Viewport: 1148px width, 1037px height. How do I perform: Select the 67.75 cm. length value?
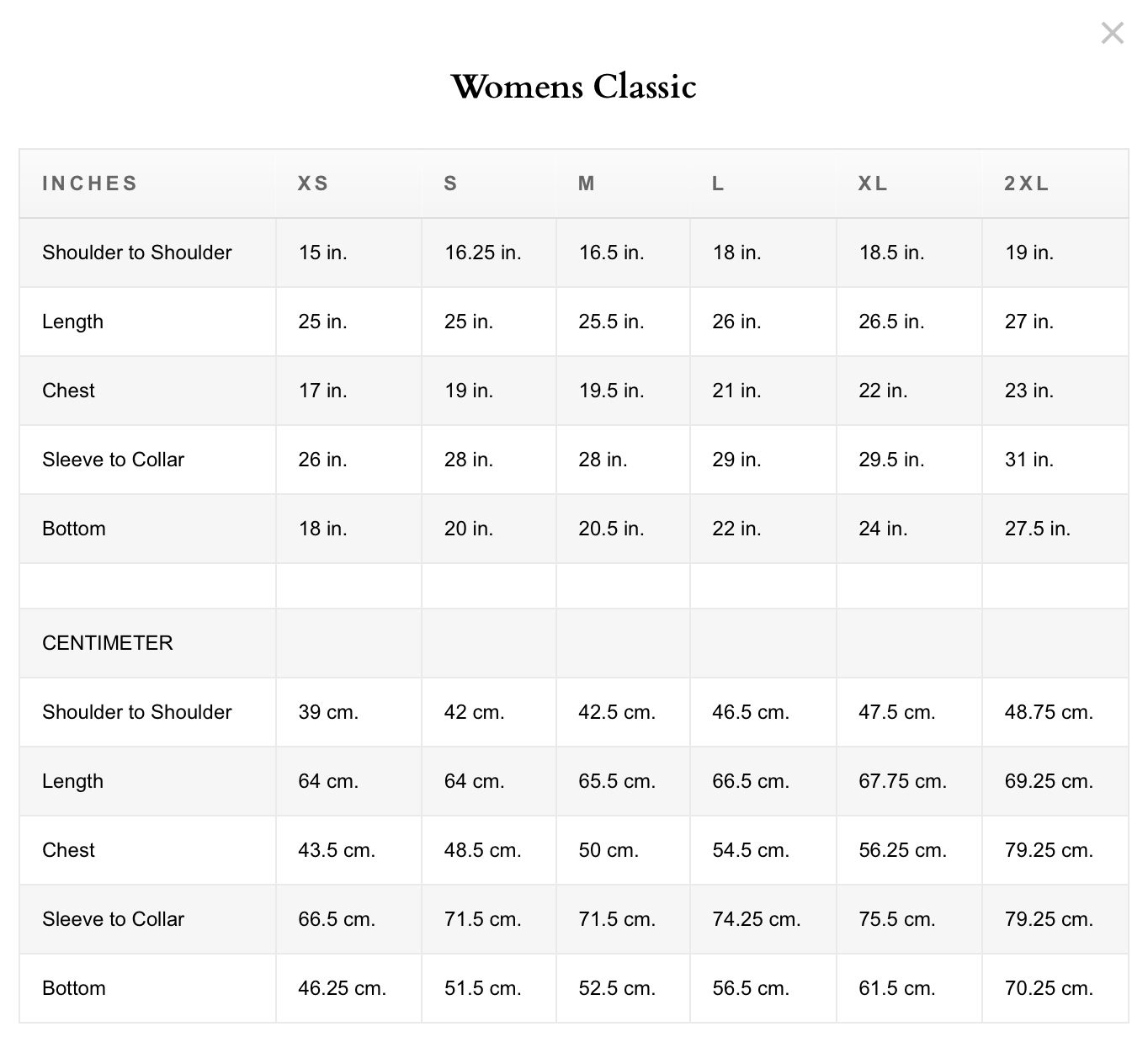pyautogui.click(x=902, y=781)
